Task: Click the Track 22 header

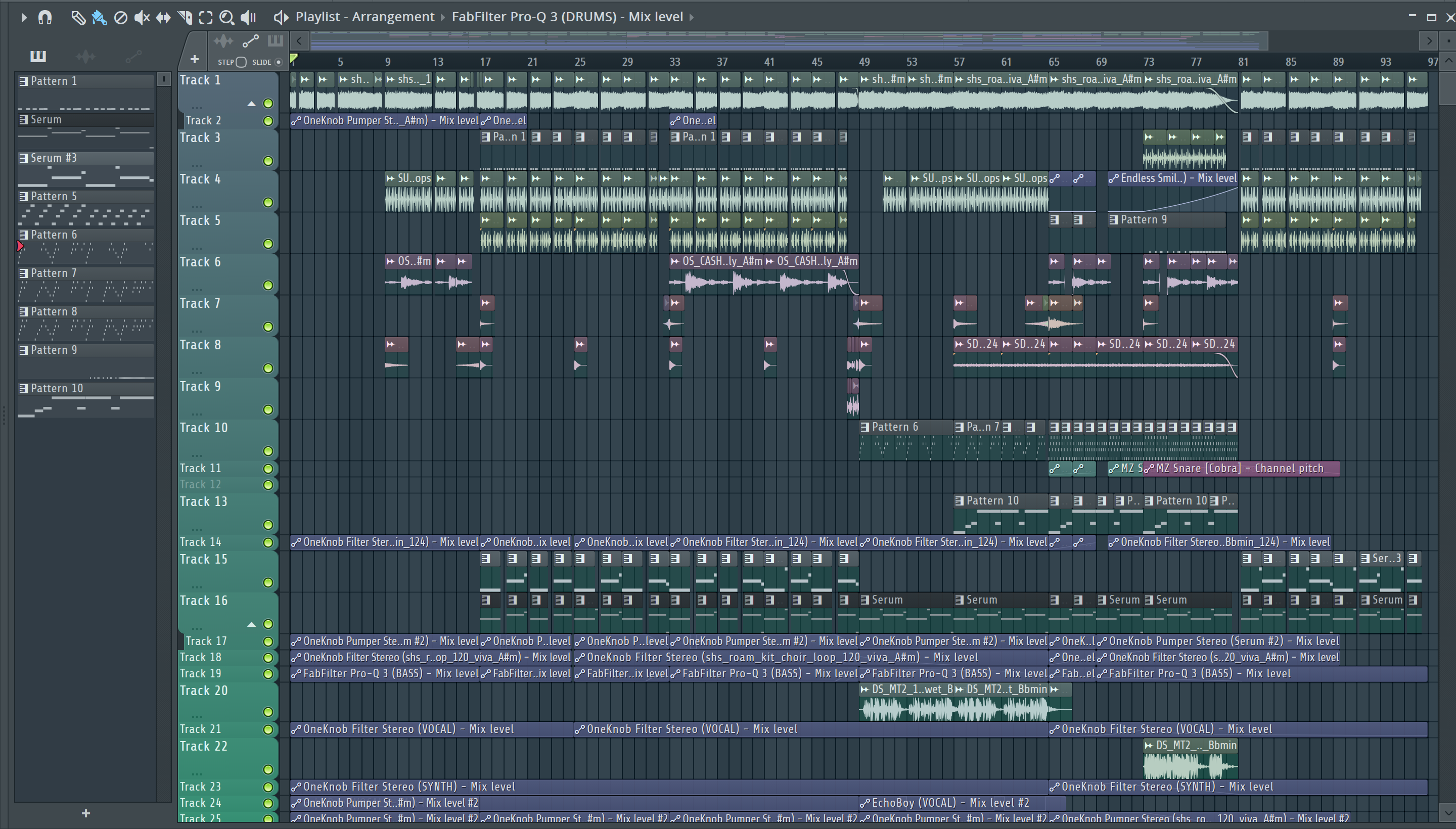Action: tap(228, 758)
